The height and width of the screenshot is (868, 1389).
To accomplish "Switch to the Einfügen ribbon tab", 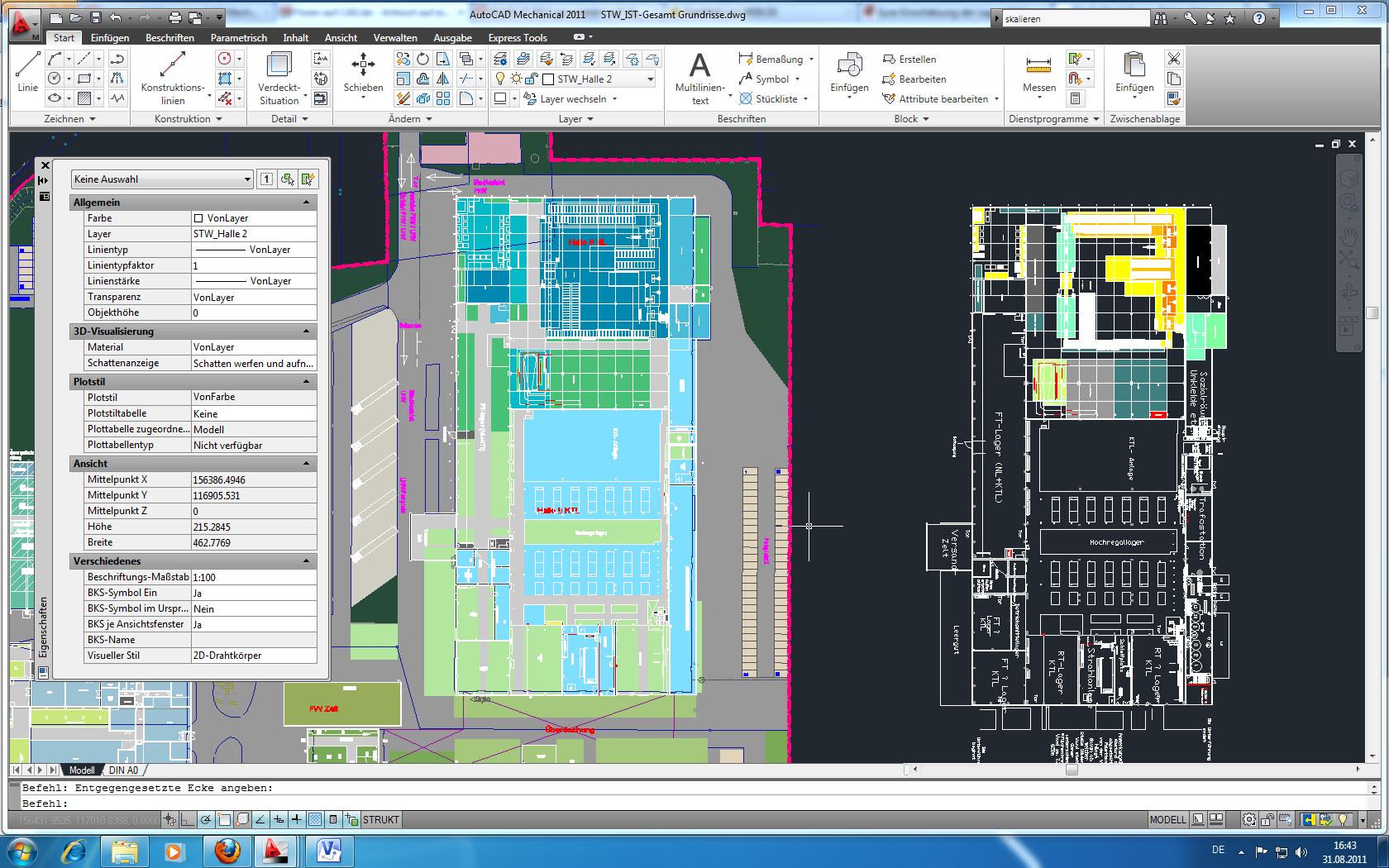I will pos(110,38).
